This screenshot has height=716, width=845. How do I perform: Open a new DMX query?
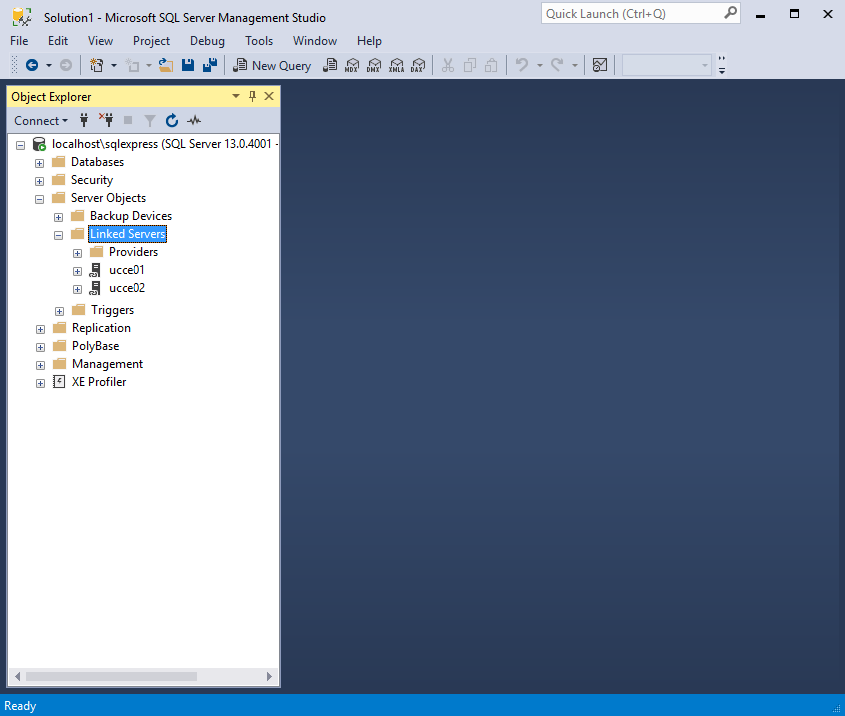374,65
